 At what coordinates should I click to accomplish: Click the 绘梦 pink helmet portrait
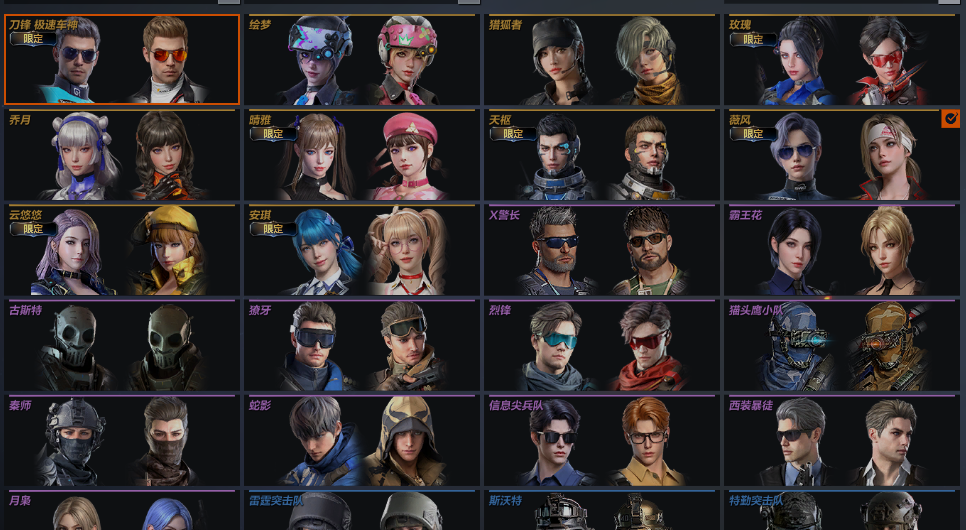point(405,60)
